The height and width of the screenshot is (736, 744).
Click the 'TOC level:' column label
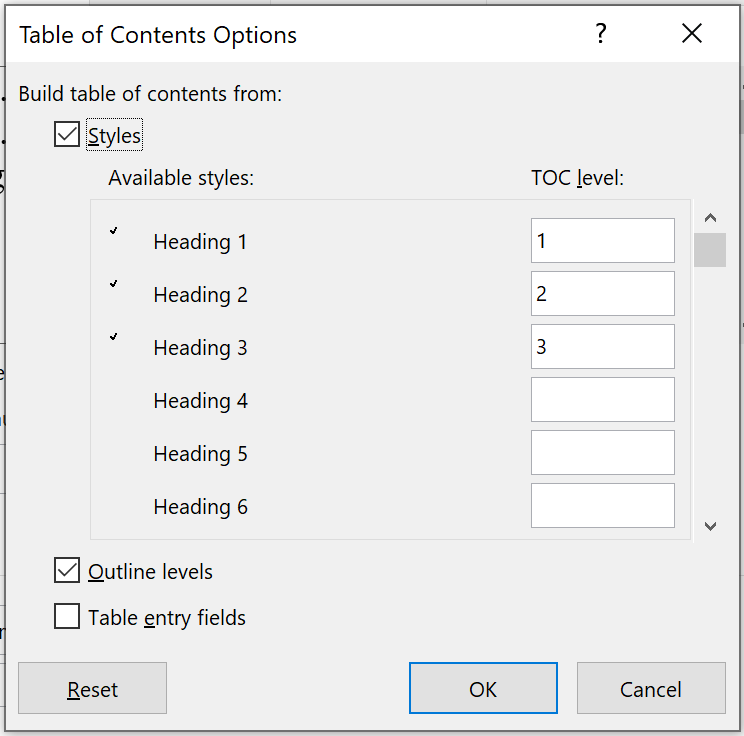tap(577, 178)
